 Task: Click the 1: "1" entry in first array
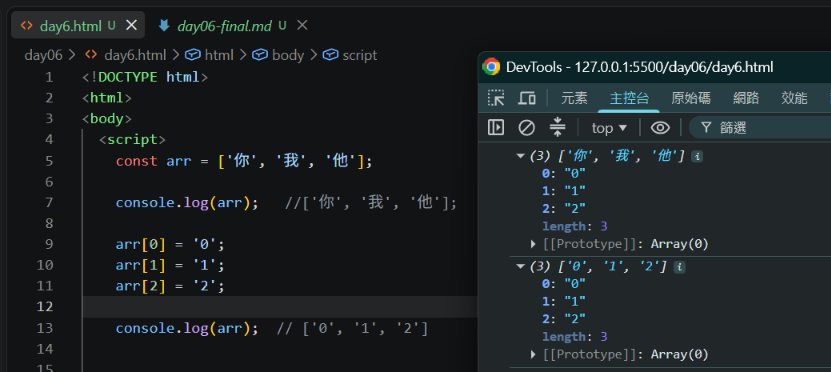563,191
